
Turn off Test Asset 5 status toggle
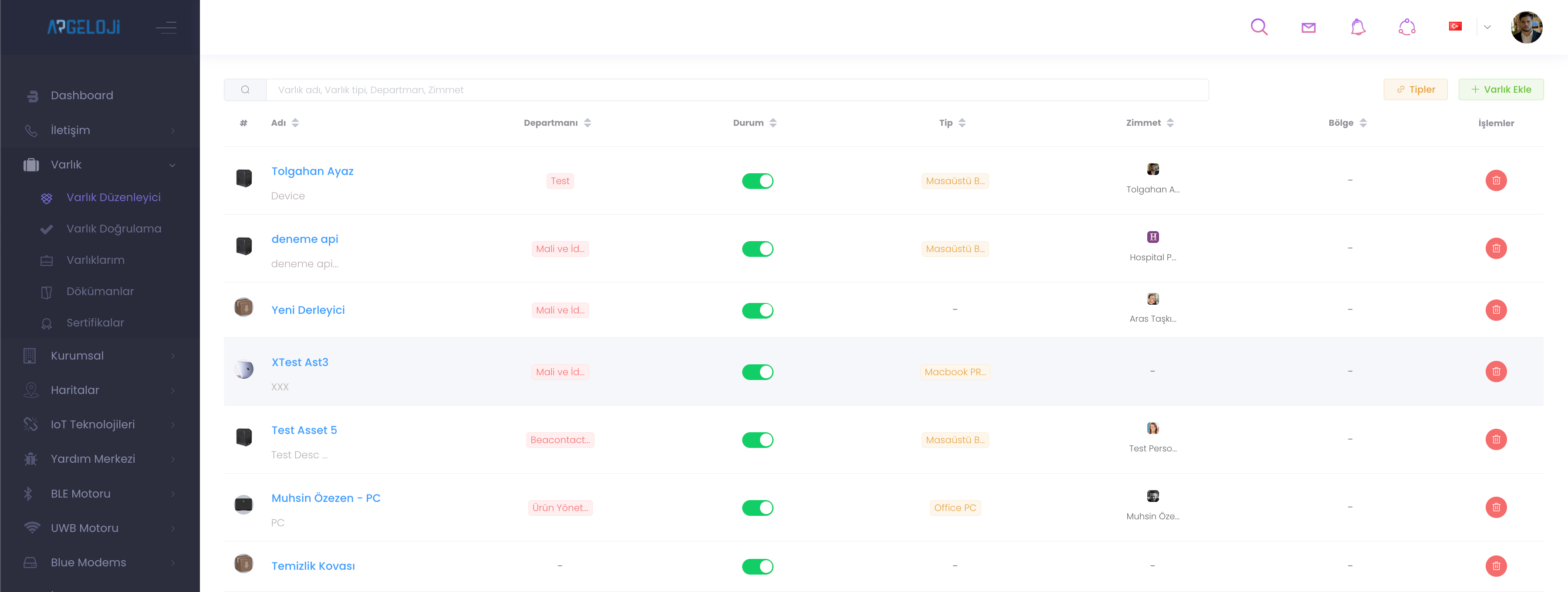(x=757, y=440)
